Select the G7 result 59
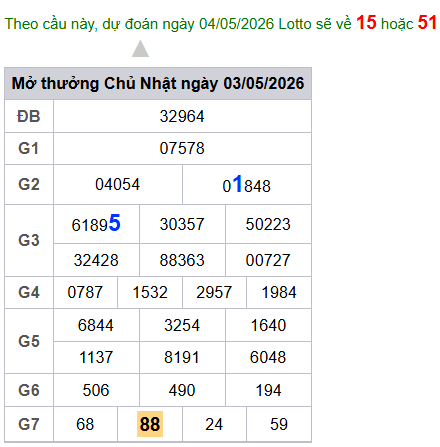440x447 pixels. (x=279, y=425)
